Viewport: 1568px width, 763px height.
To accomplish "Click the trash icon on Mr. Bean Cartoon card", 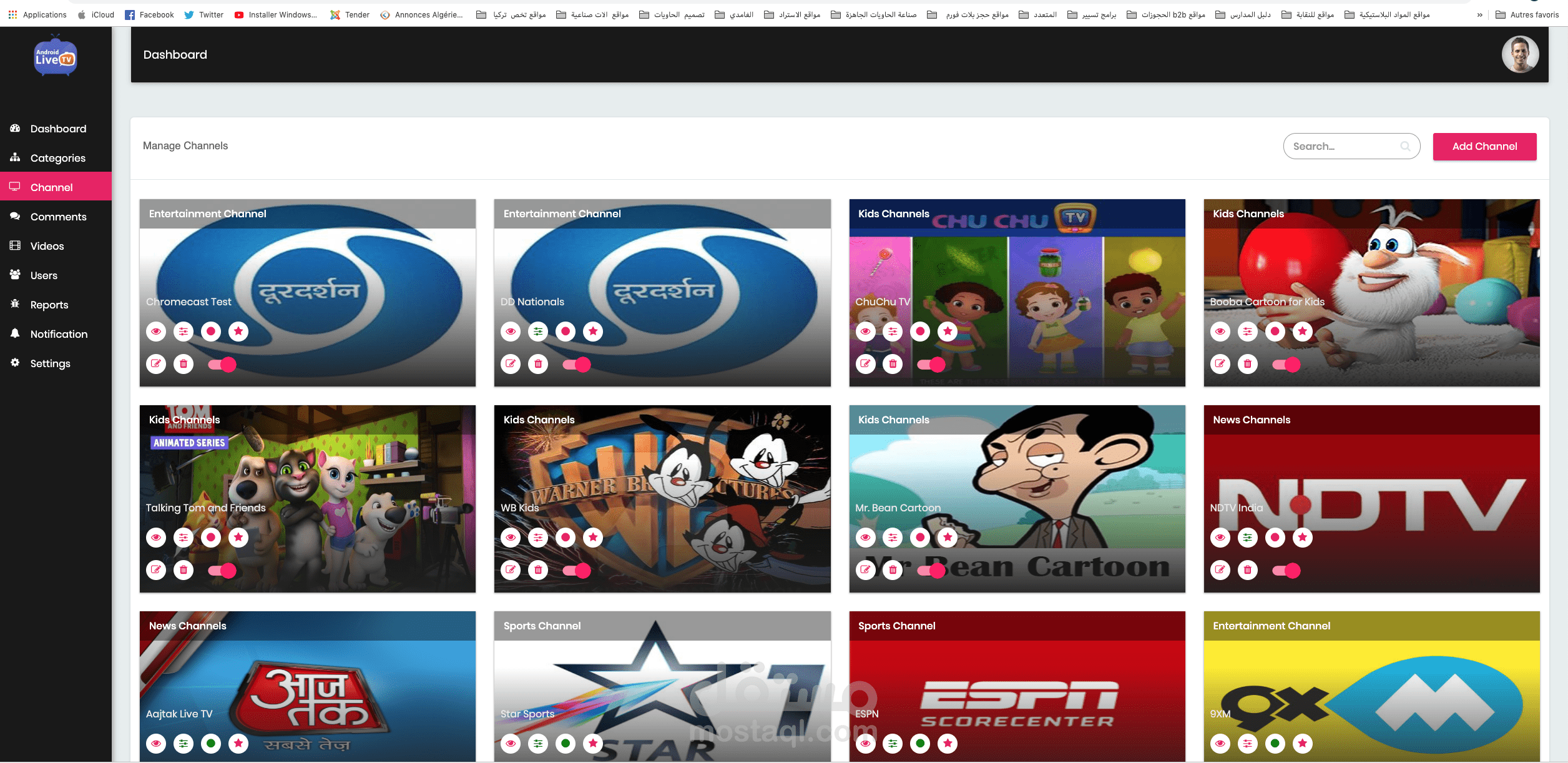I will [893, 570].
